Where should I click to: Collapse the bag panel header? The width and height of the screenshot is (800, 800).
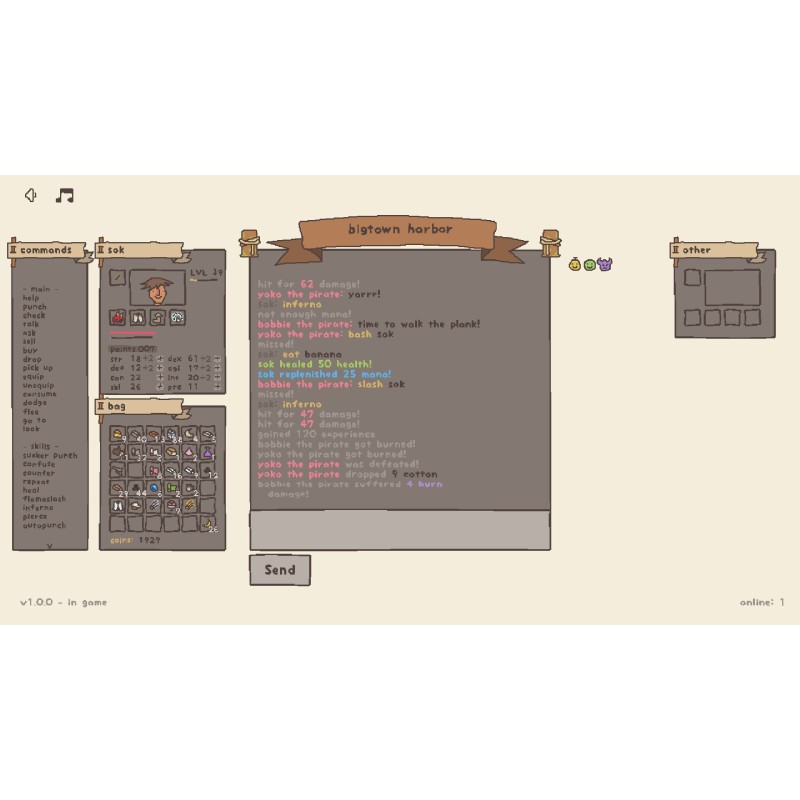[102, 407]
